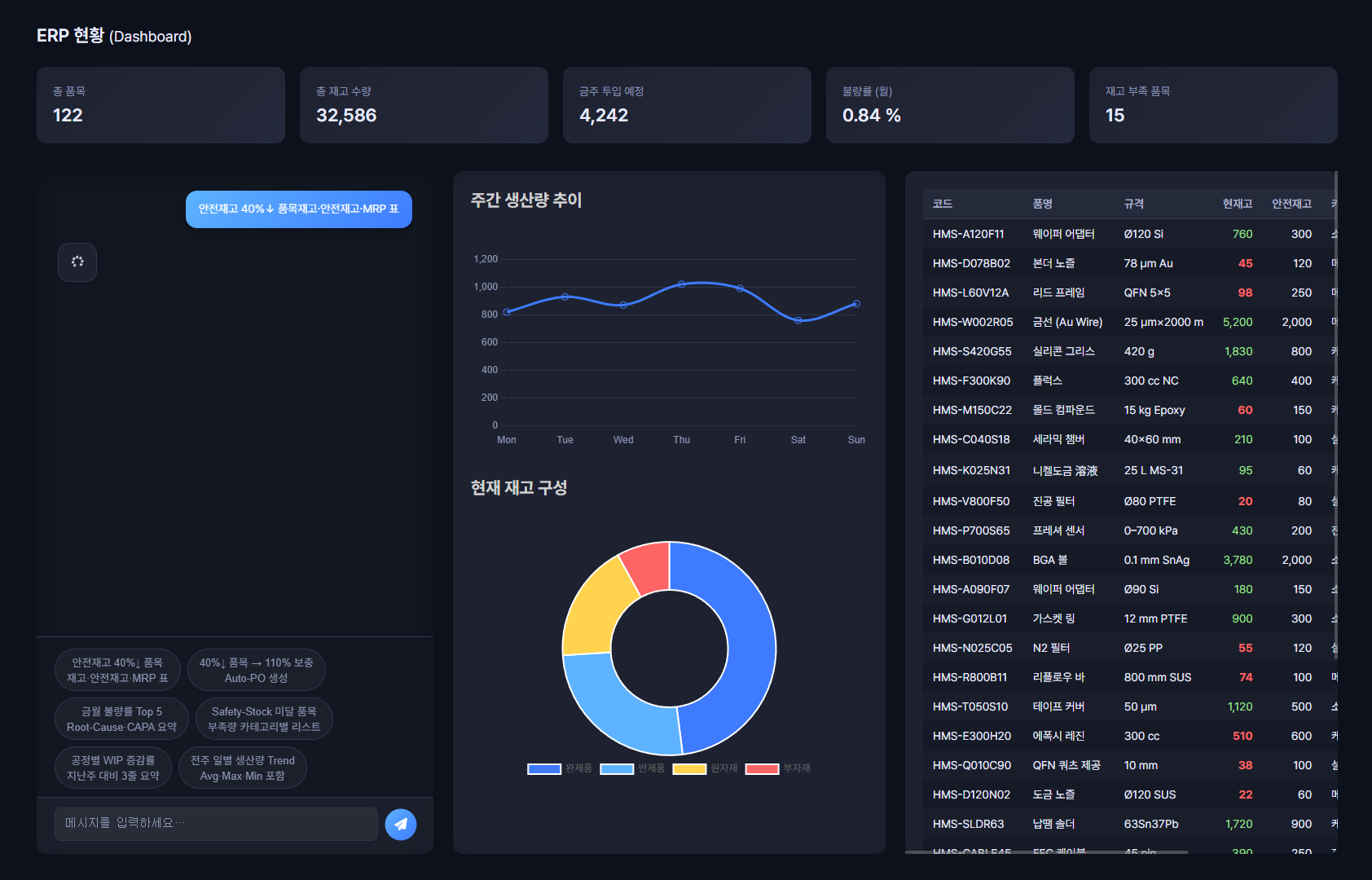This screenshot has width=1372, height=880.
Task: Click the 현재 재고 구성 chart title
Action: (519, 487)
